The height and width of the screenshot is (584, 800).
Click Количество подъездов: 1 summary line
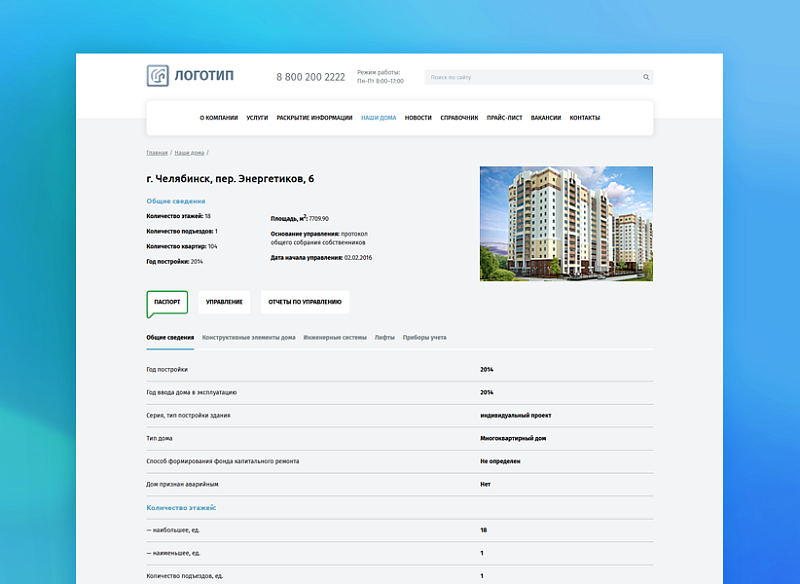tap(182, 232)
